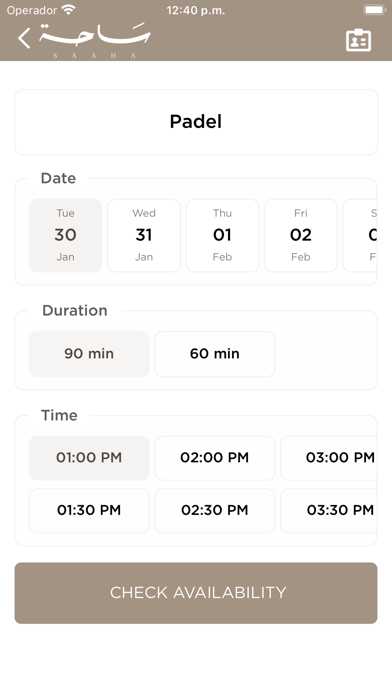Select the partially visible fifth date card
The height and width of the screenshot is (696, 392).
click(360, 235)
